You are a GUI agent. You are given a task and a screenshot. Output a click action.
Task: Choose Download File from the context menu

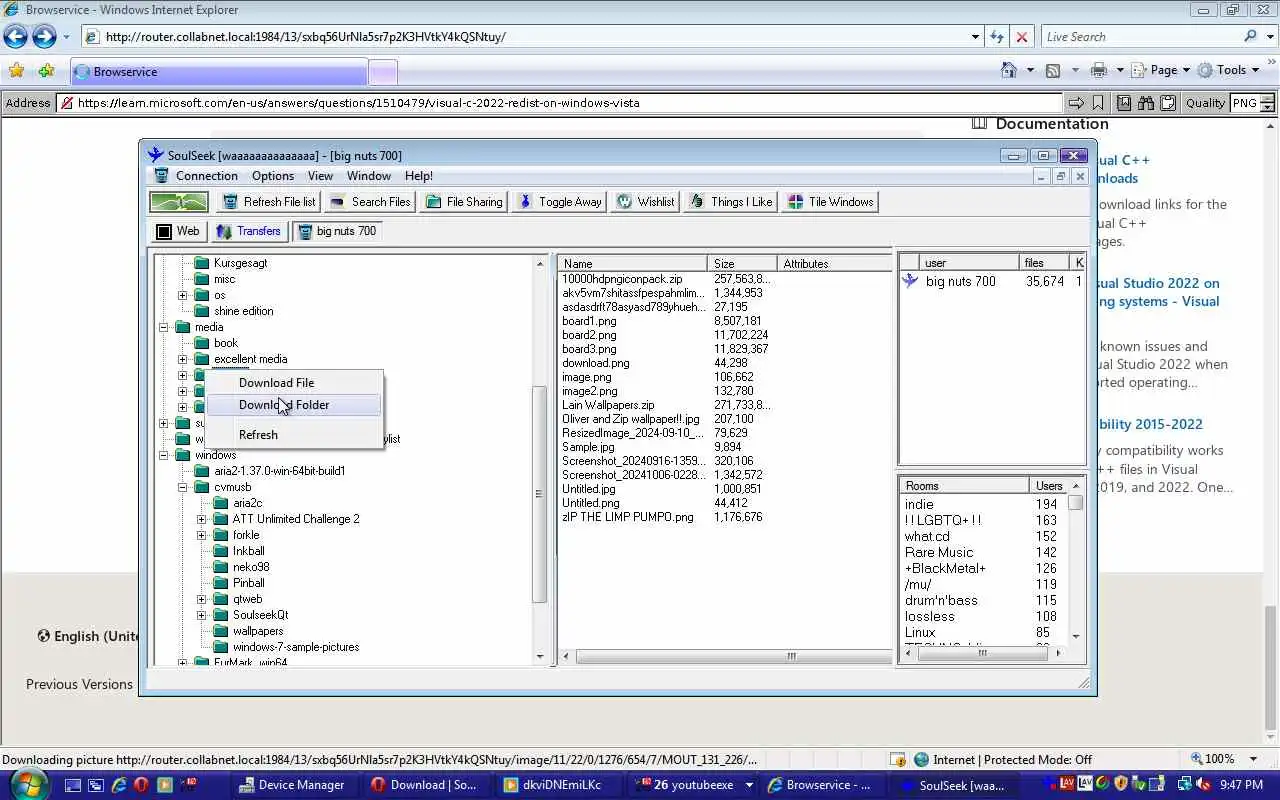294,383
